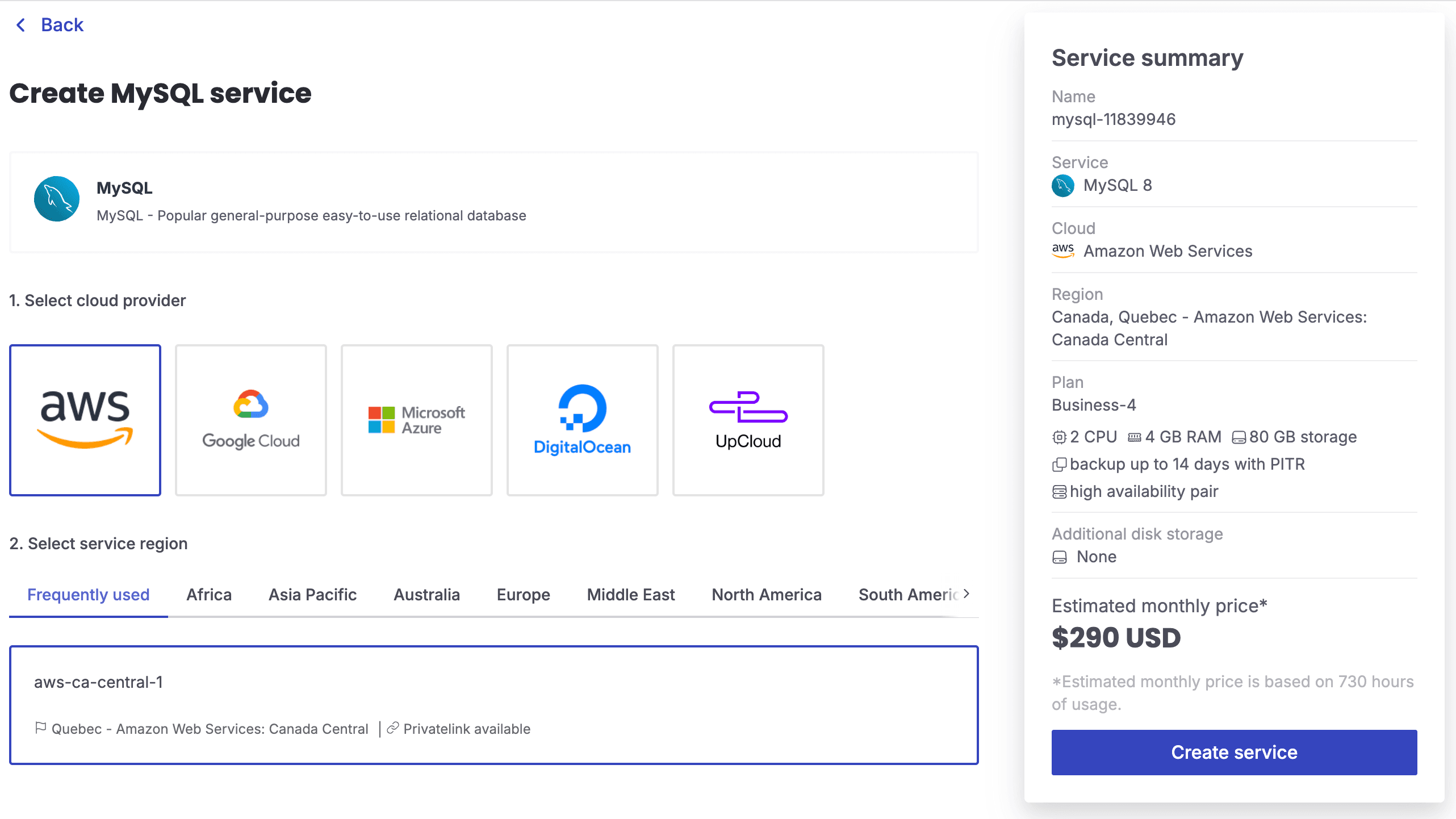The image size is (1456, 819).
Task: Click the MySQL dolphin logo in service card
Action: (x=57, y=199)
